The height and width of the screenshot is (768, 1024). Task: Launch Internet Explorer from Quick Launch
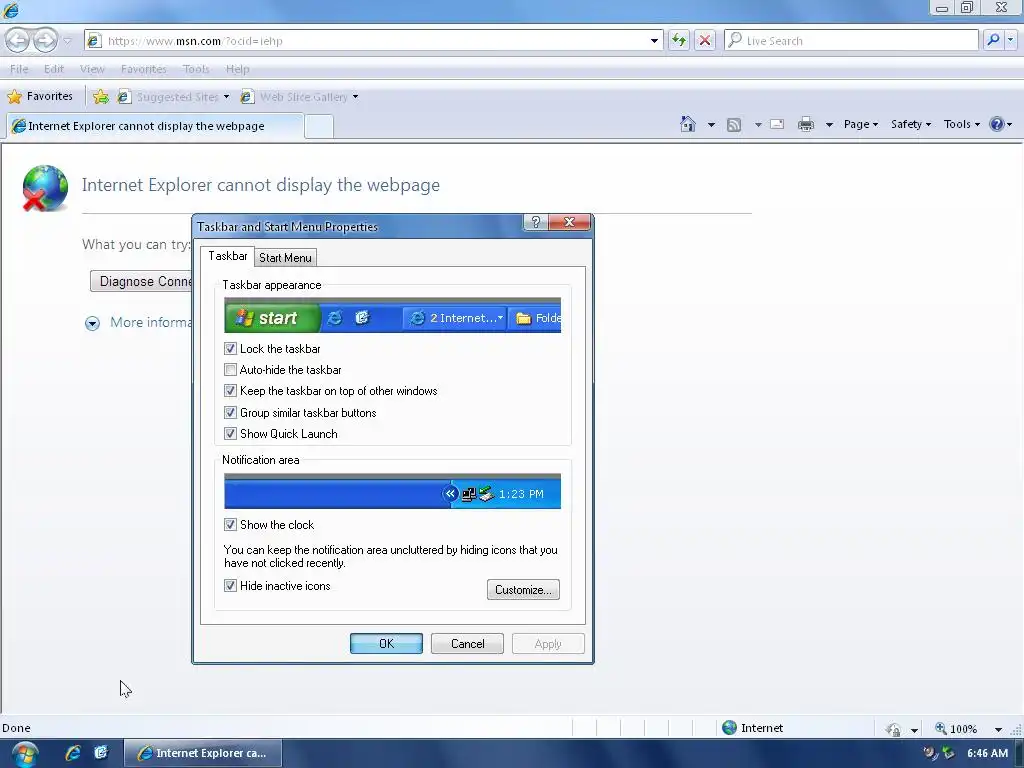coord(72,753)
